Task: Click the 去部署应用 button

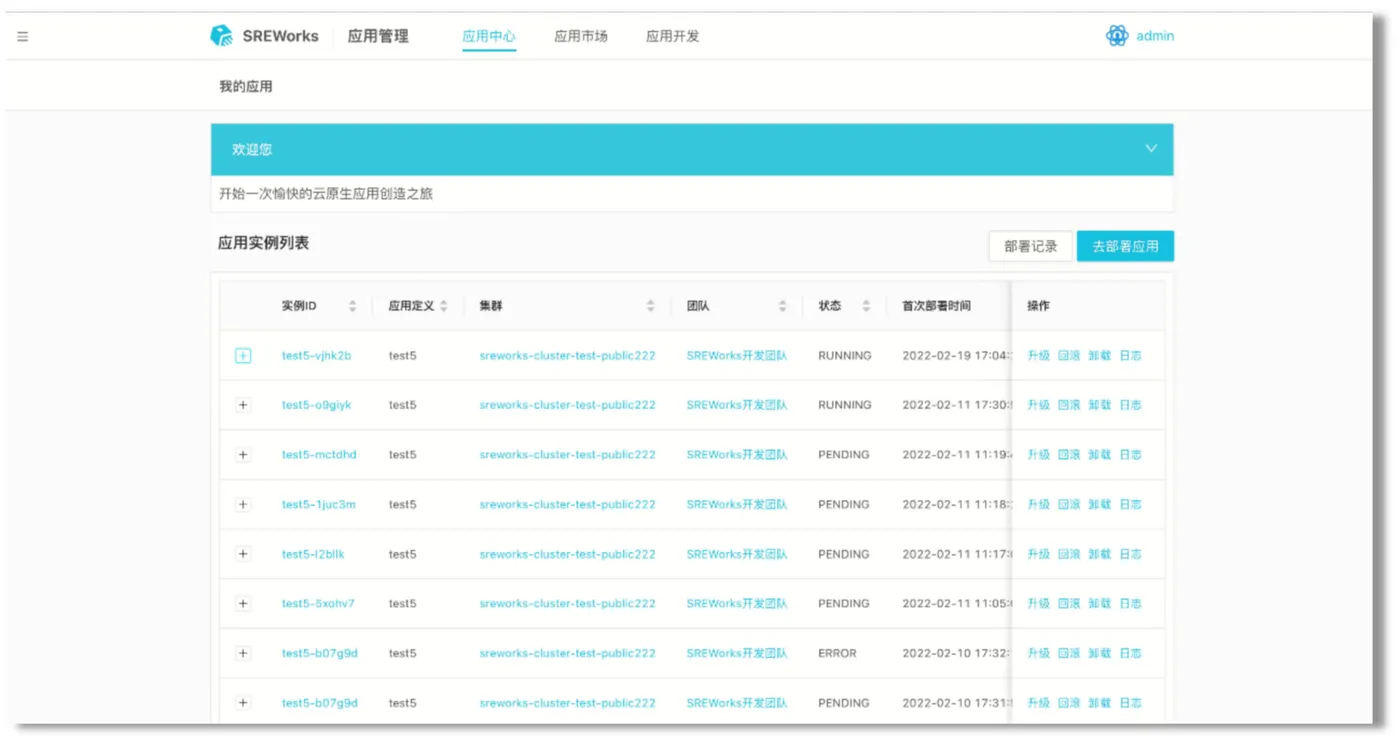Action: point(1125,246)
